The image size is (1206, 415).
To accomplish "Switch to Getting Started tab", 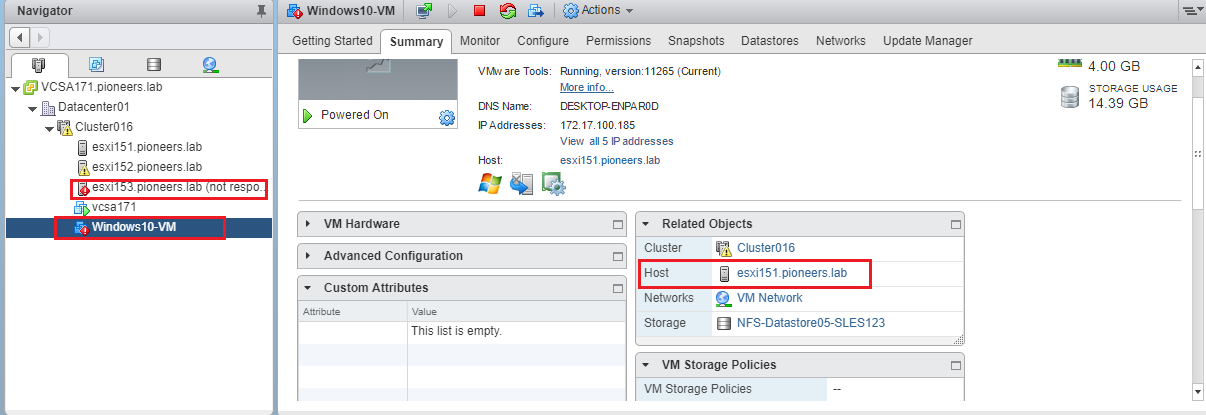I will tap(331, 41).
